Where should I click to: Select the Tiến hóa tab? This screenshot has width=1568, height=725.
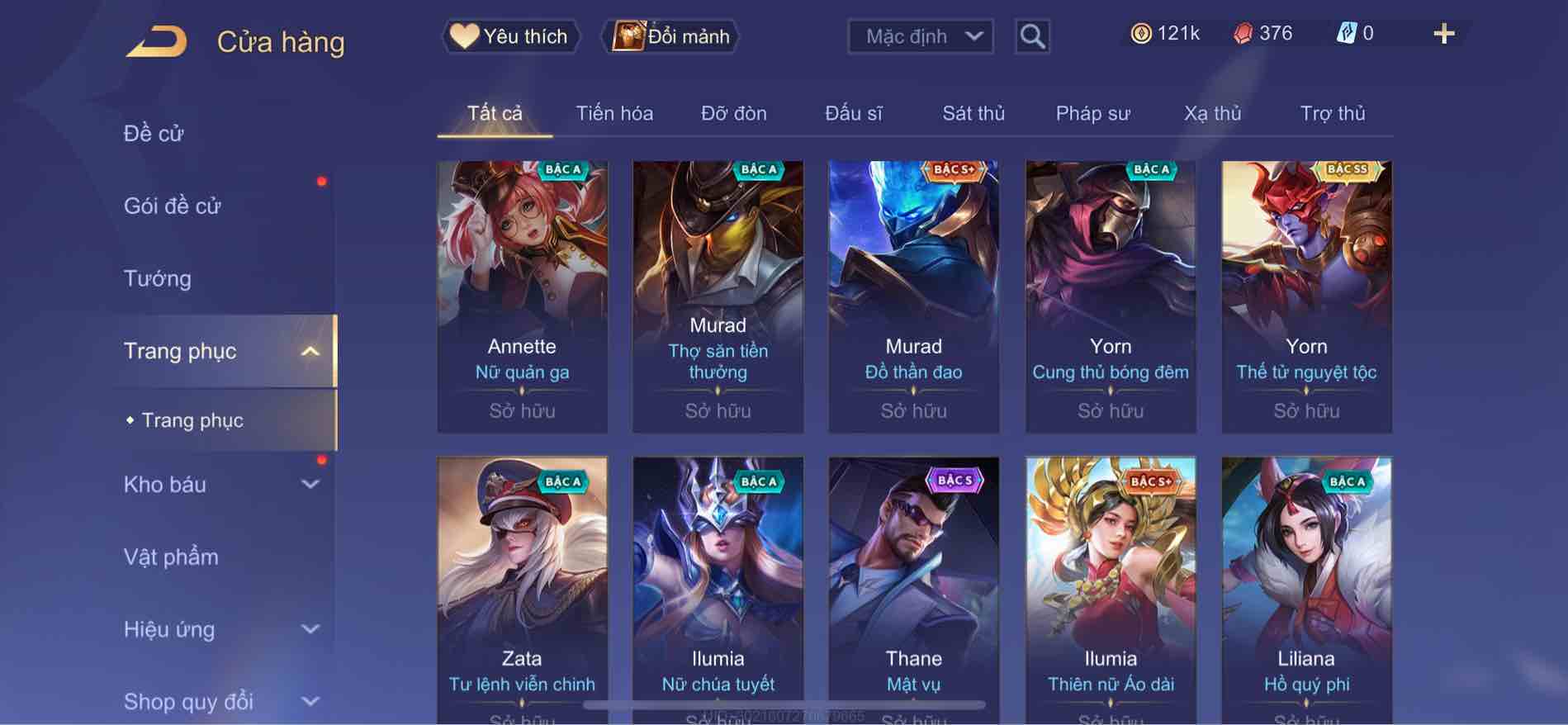click(614, 113)
